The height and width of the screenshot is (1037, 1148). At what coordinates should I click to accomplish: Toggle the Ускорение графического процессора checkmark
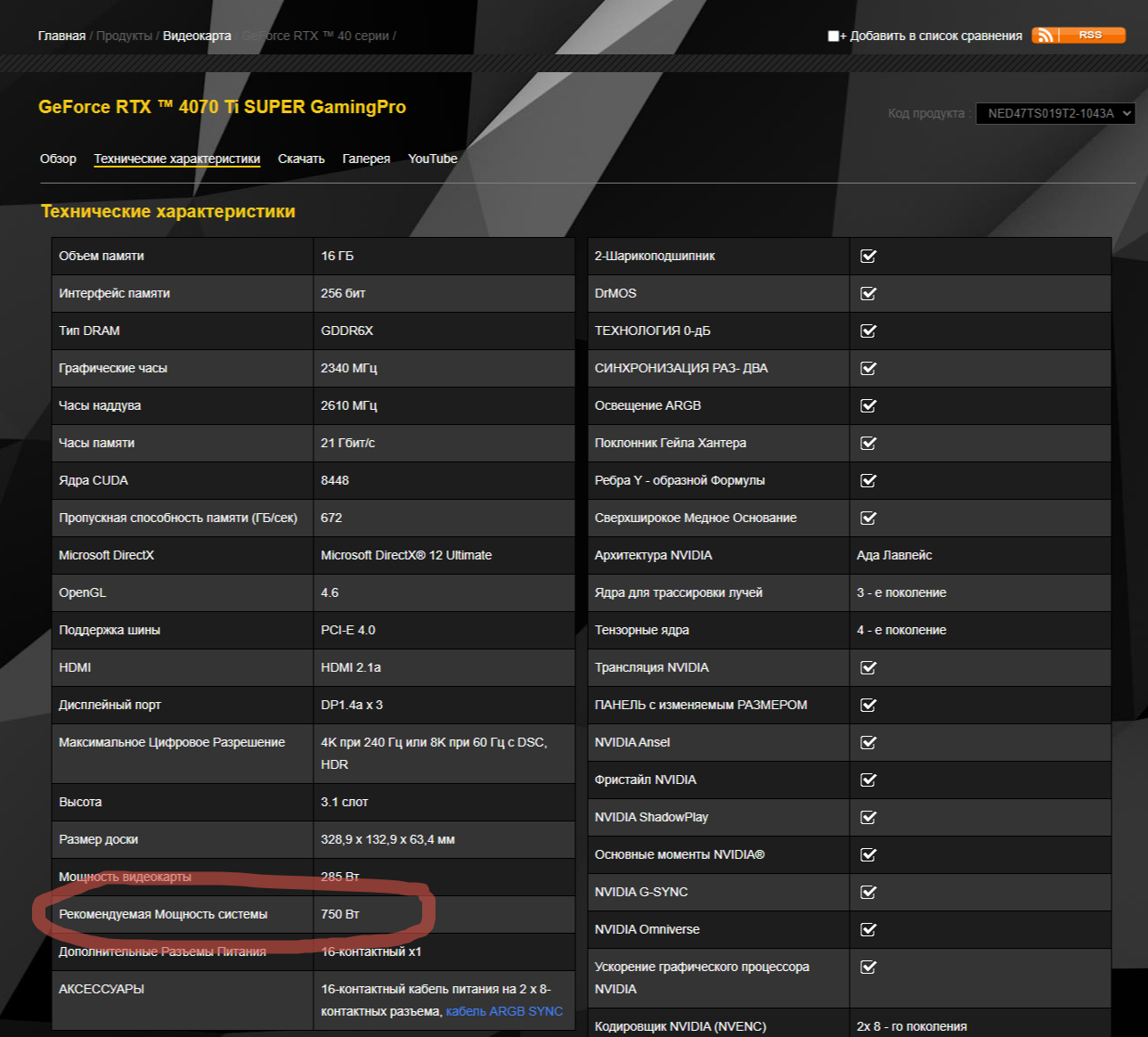(868, 968)
